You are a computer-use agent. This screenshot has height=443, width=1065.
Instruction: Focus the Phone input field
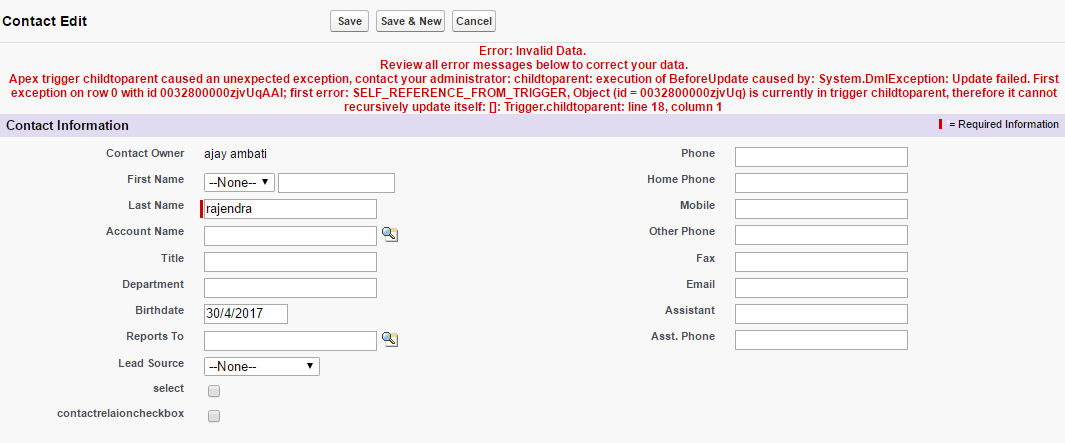coord(821,157)
